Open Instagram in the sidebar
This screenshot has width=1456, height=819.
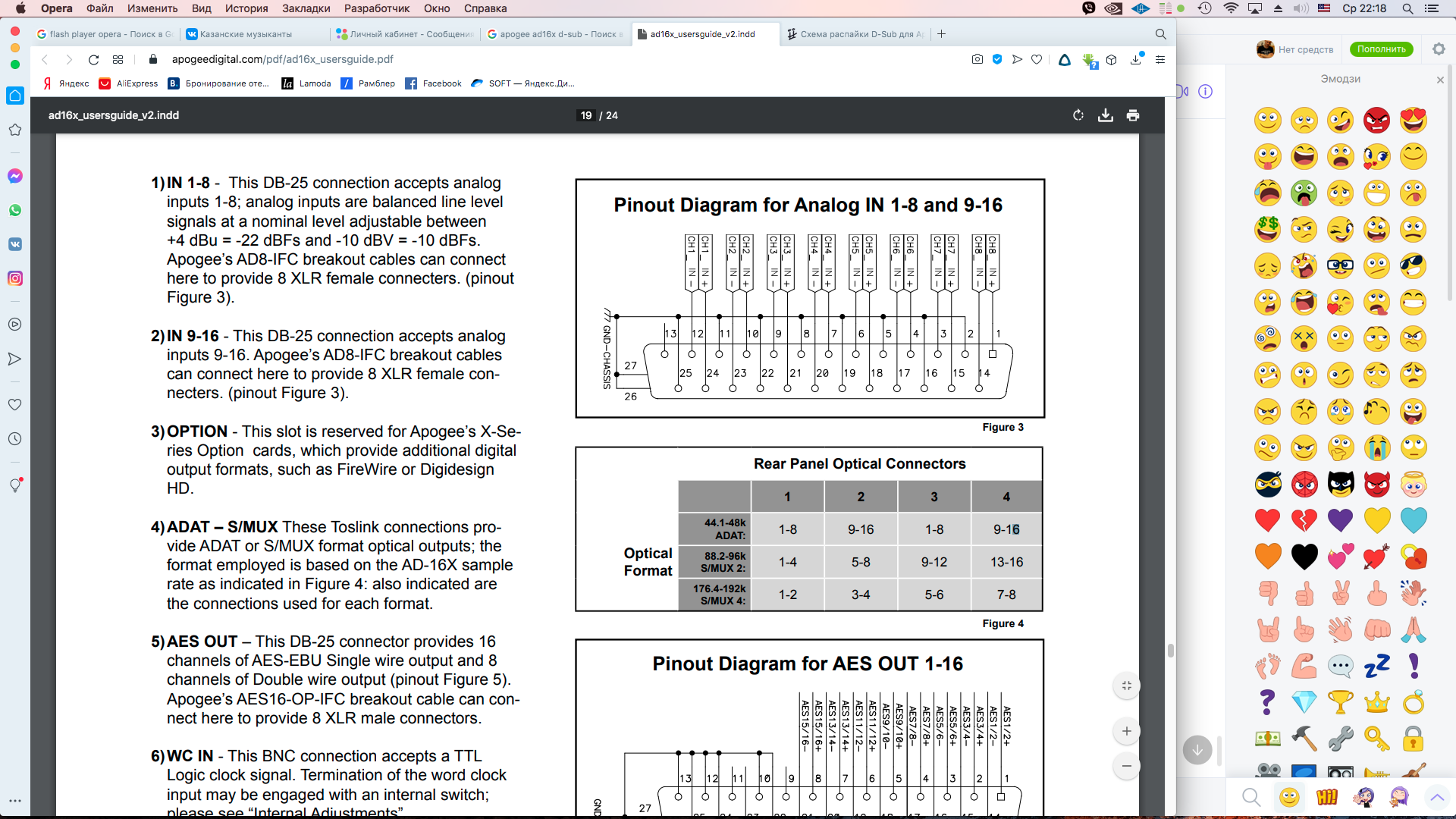(15, 278)
